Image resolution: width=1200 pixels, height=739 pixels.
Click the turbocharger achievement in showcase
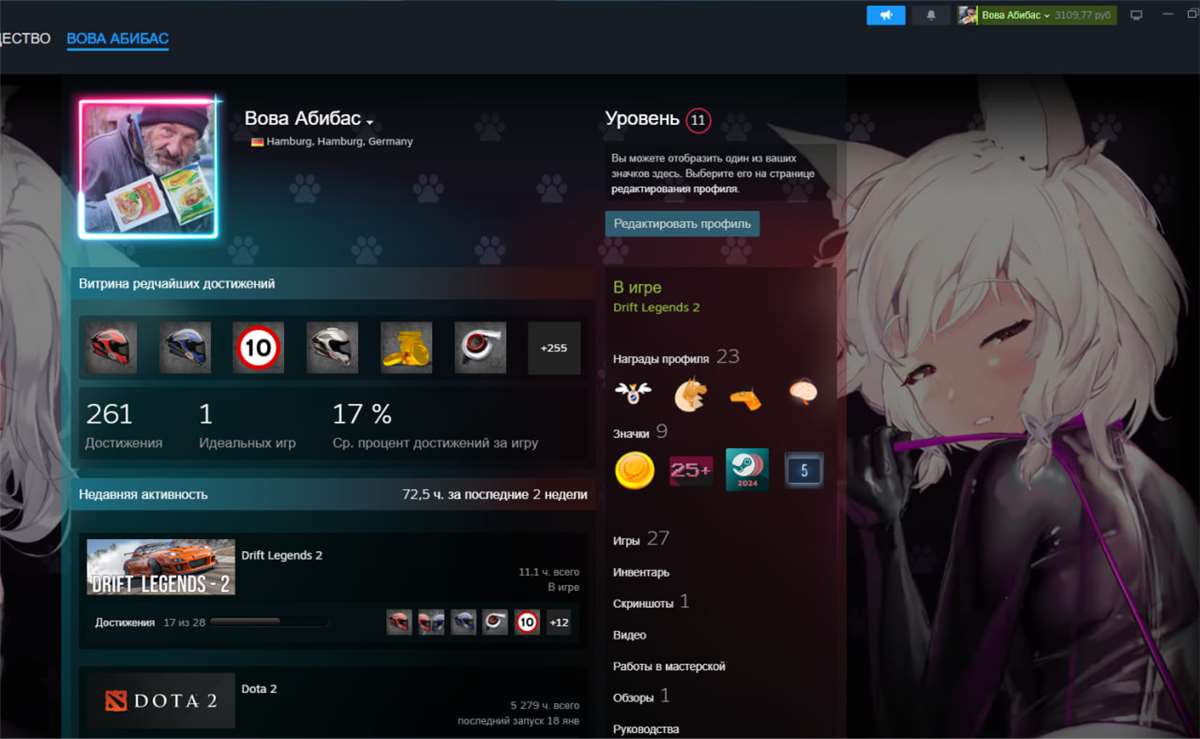click(480, 348)
